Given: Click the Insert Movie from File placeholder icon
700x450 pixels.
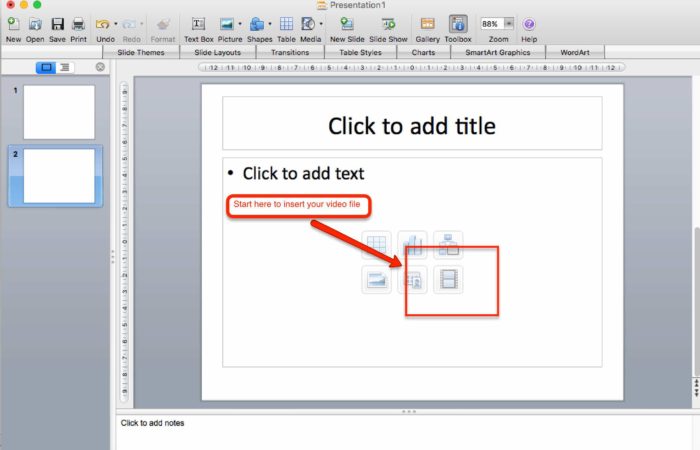Looking at the screenshot, I should click(448, 280).
